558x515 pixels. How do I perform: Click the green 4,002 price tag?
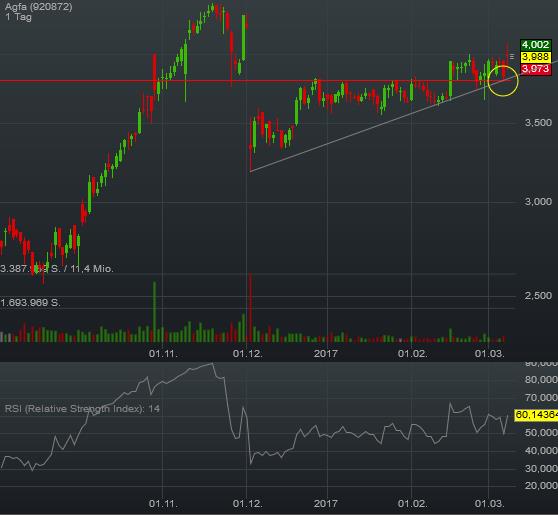click(x=536, y=45)
